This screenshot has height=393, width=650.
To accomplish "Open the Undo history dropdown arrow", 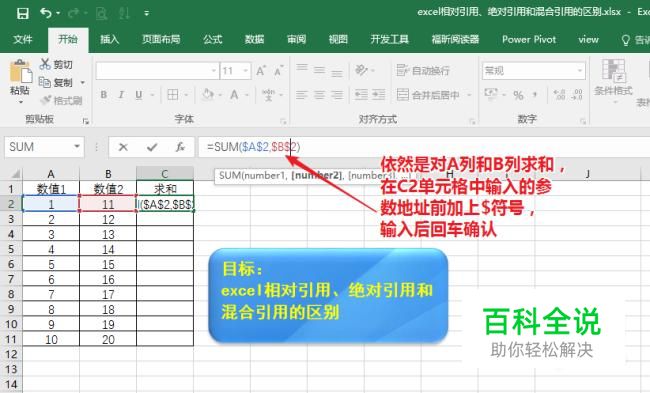I will click(x=58, y=13).
